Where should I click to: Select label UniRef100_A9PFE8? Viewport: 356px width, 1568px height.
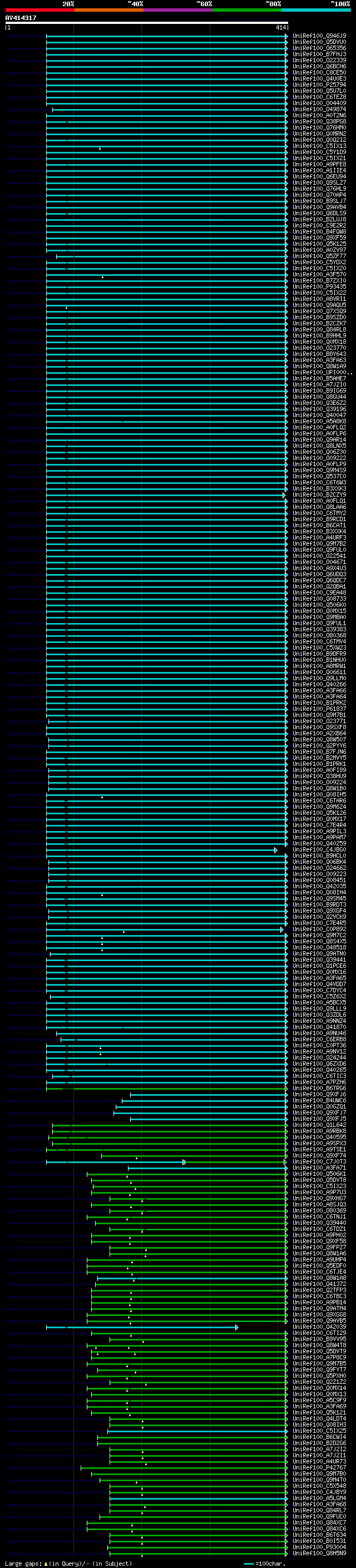pos(319,164)
